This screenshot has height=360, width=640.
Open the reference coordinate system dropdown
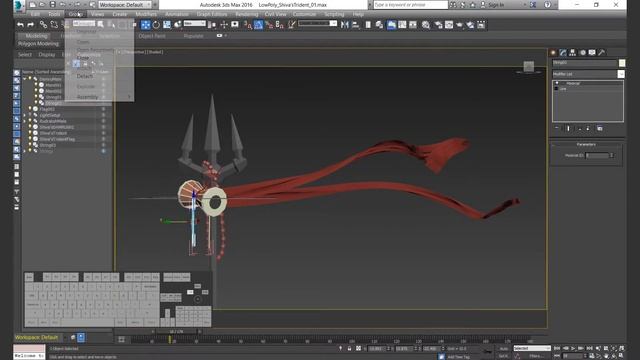tap(194, 24)
